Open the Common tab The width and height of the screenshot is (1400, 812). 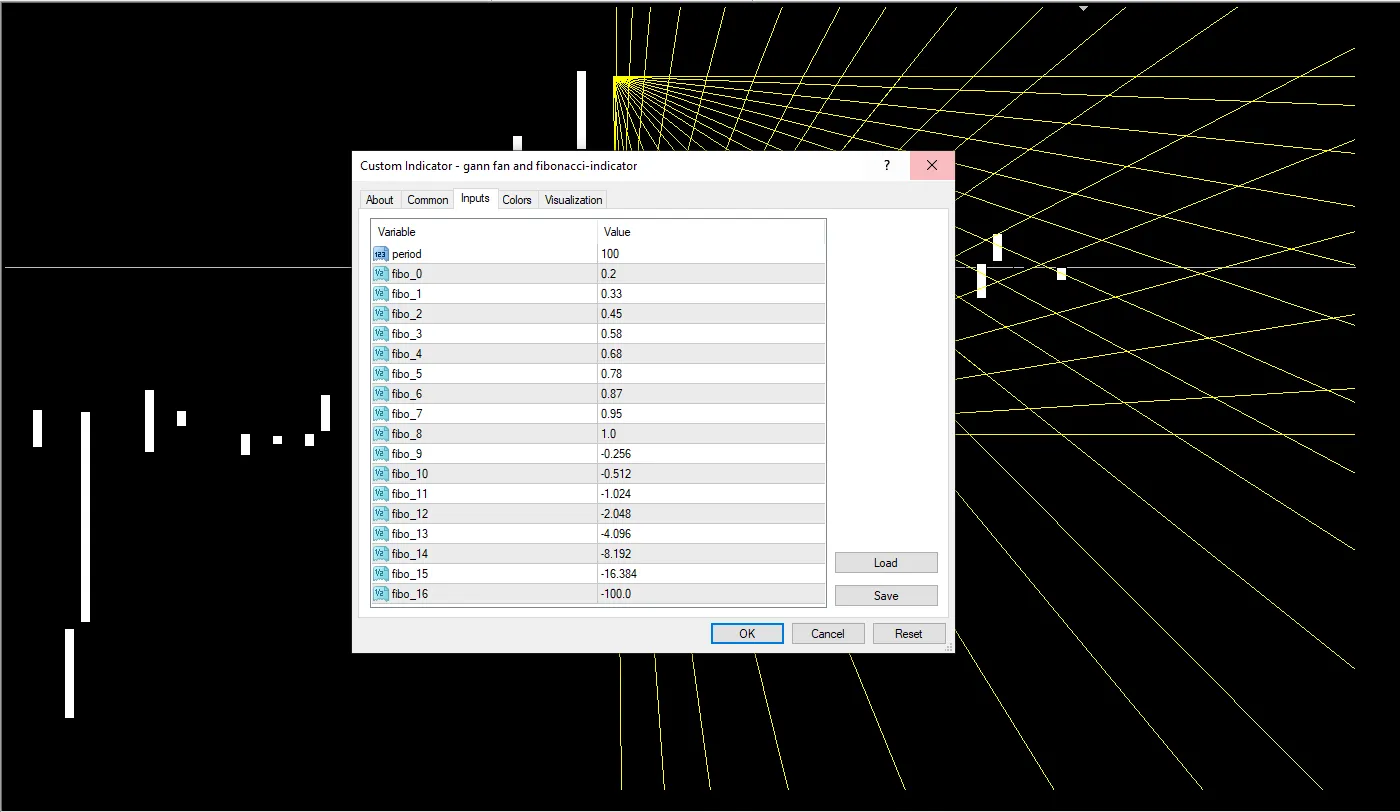tap(427, 200)
